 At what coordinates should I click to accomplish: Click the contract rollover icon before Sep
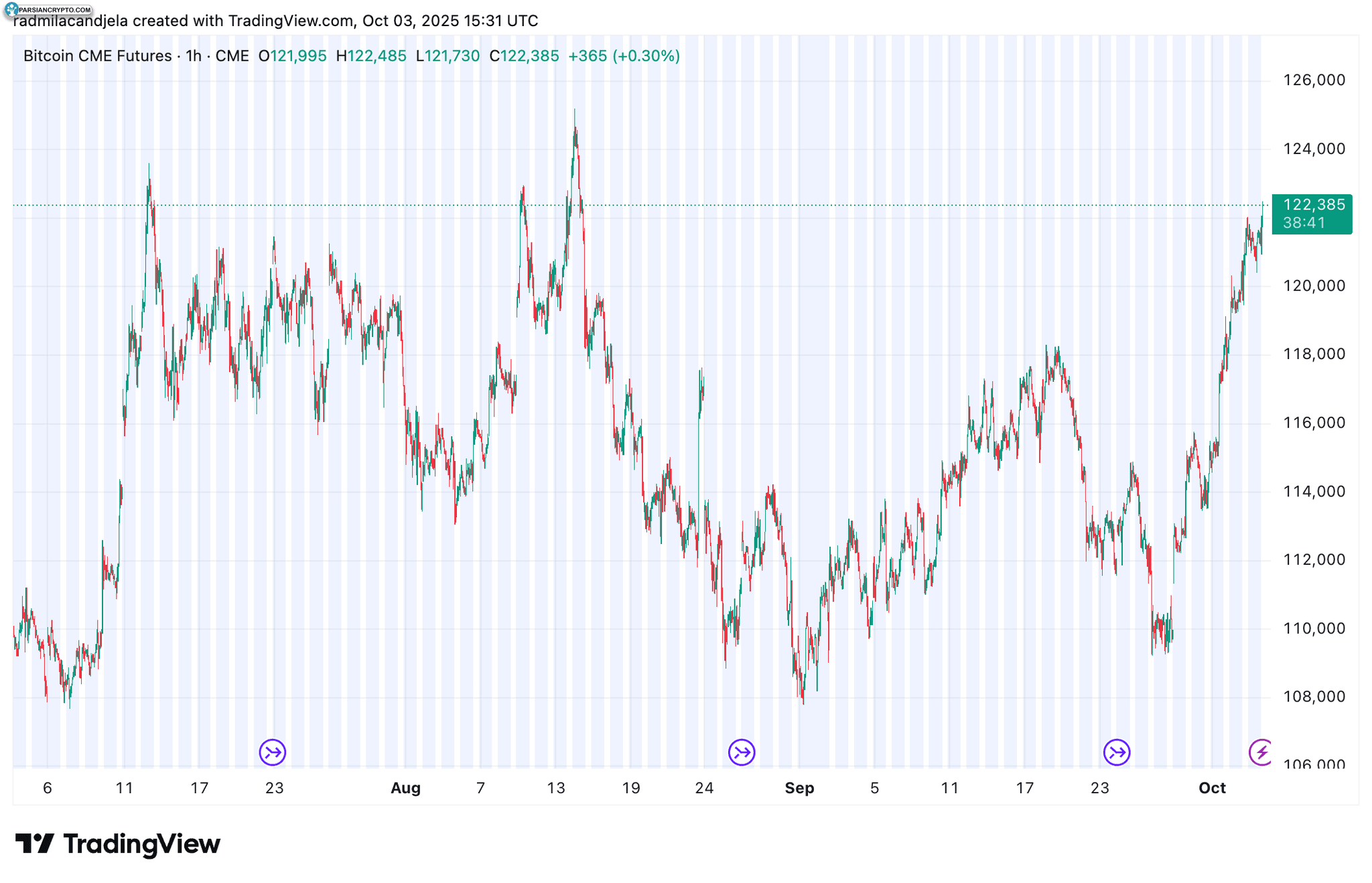pos(742,752)
